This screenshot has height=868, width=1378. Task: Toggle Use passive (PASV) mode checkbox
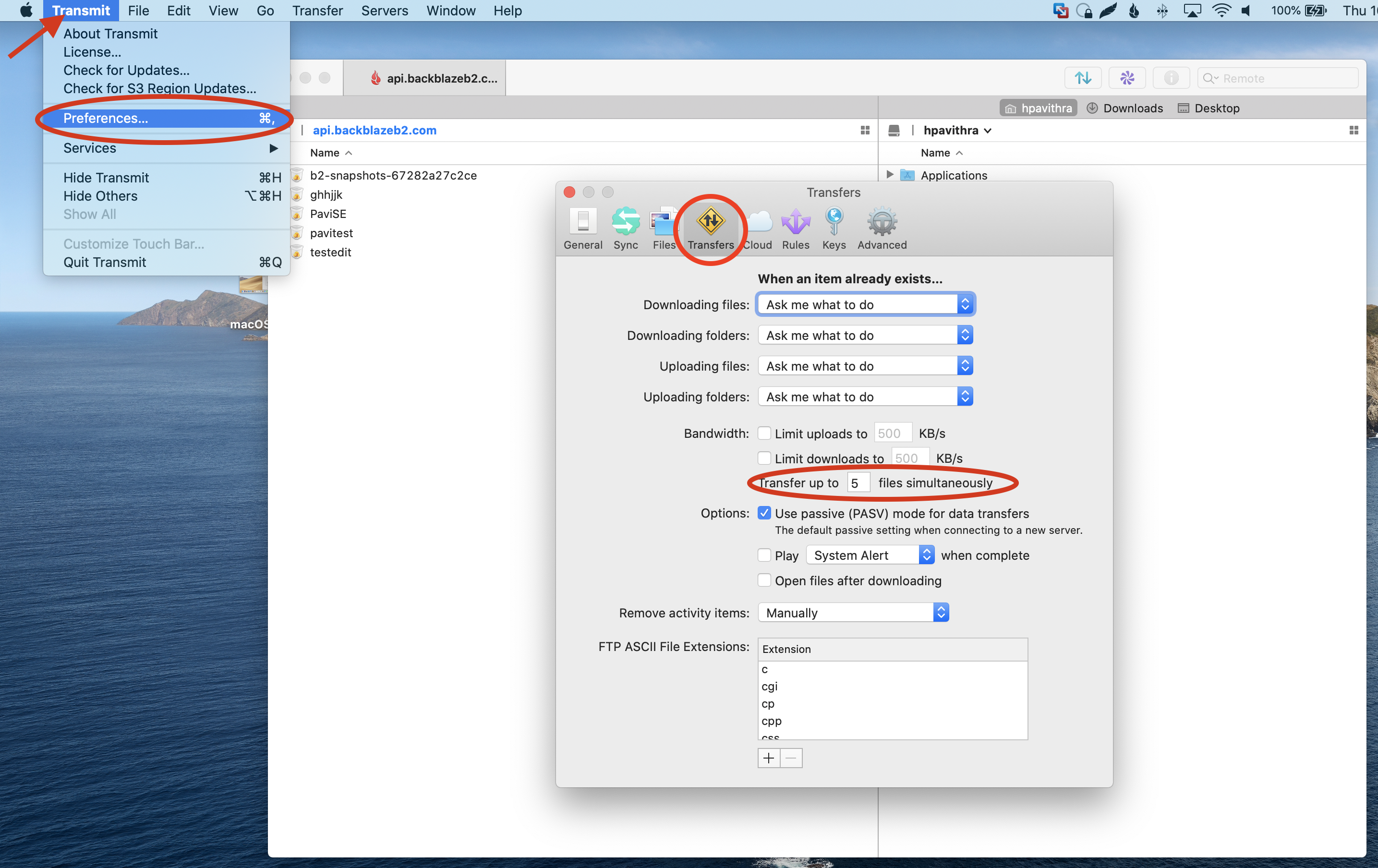click(x=764, y=513)
